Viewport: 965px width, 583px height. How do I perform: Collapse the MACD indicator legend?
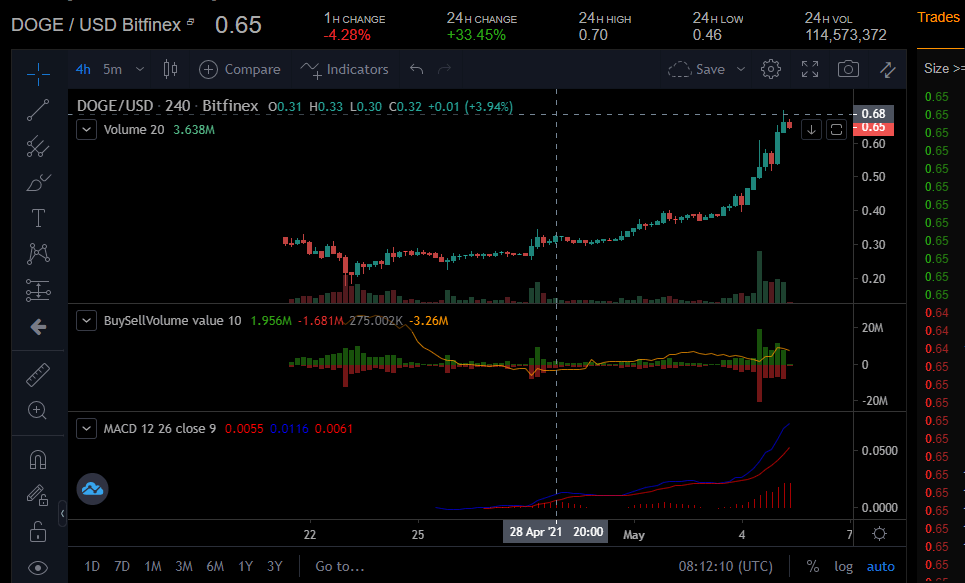pos(86,428)
